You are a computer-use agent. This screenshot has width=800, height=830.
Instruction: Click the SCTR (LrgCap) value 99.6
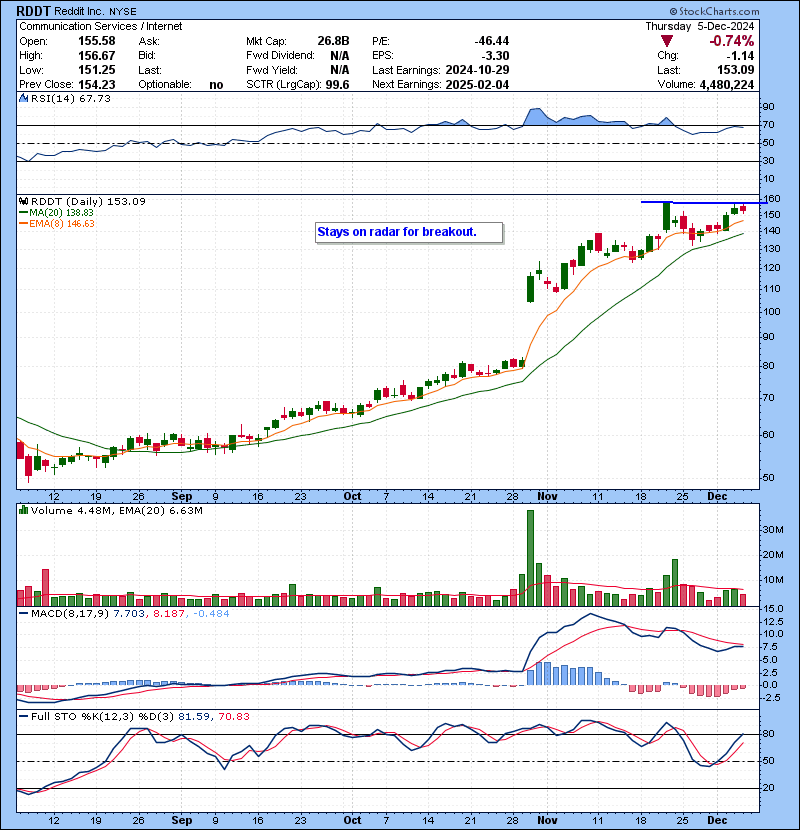337,84
